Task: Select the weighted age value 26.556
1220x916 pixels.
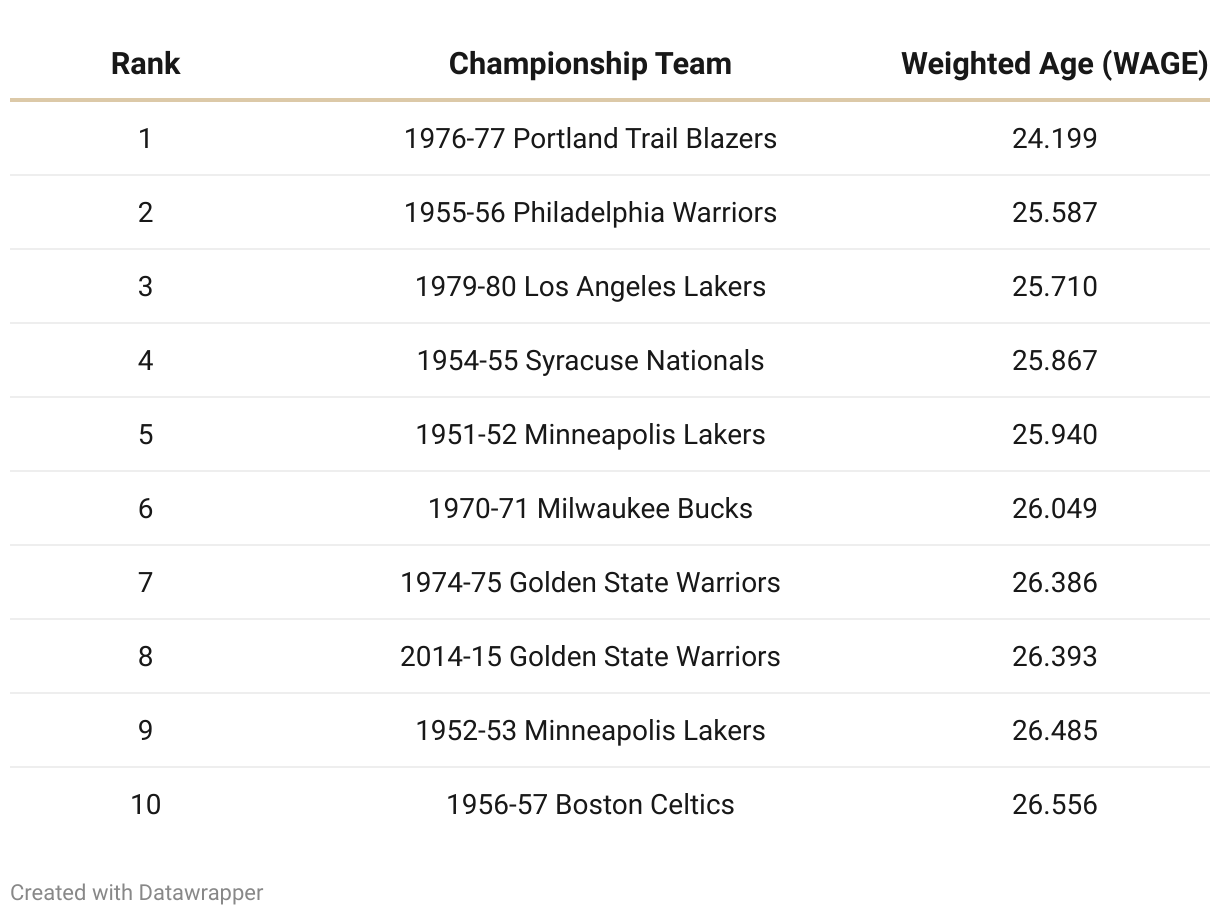Action: (x=1054, y=804)
